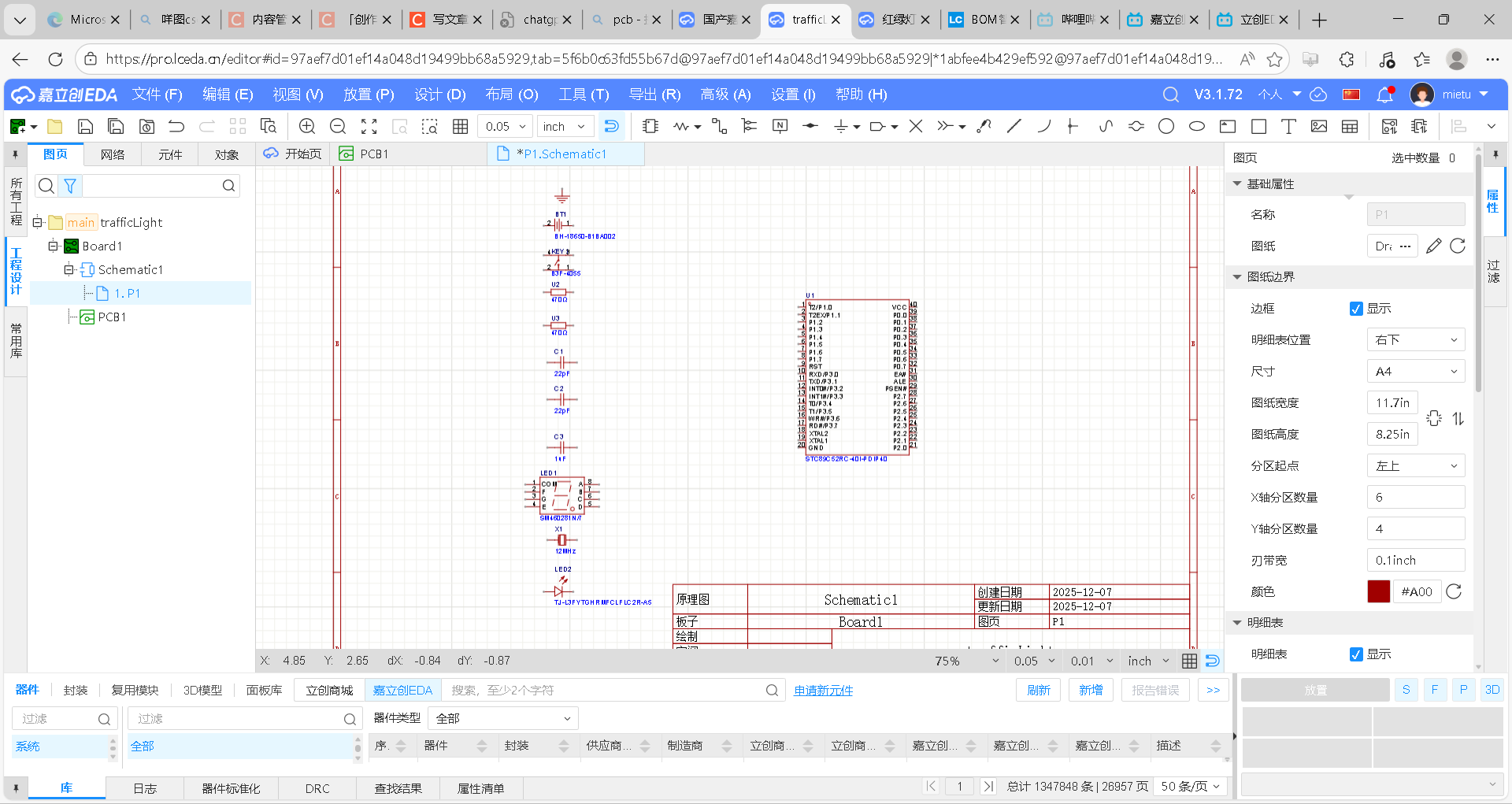The width and height of the screenshot is (1512, 804).
Task: Select the Circle drawing tool
Action: [x=1166, y=126]
